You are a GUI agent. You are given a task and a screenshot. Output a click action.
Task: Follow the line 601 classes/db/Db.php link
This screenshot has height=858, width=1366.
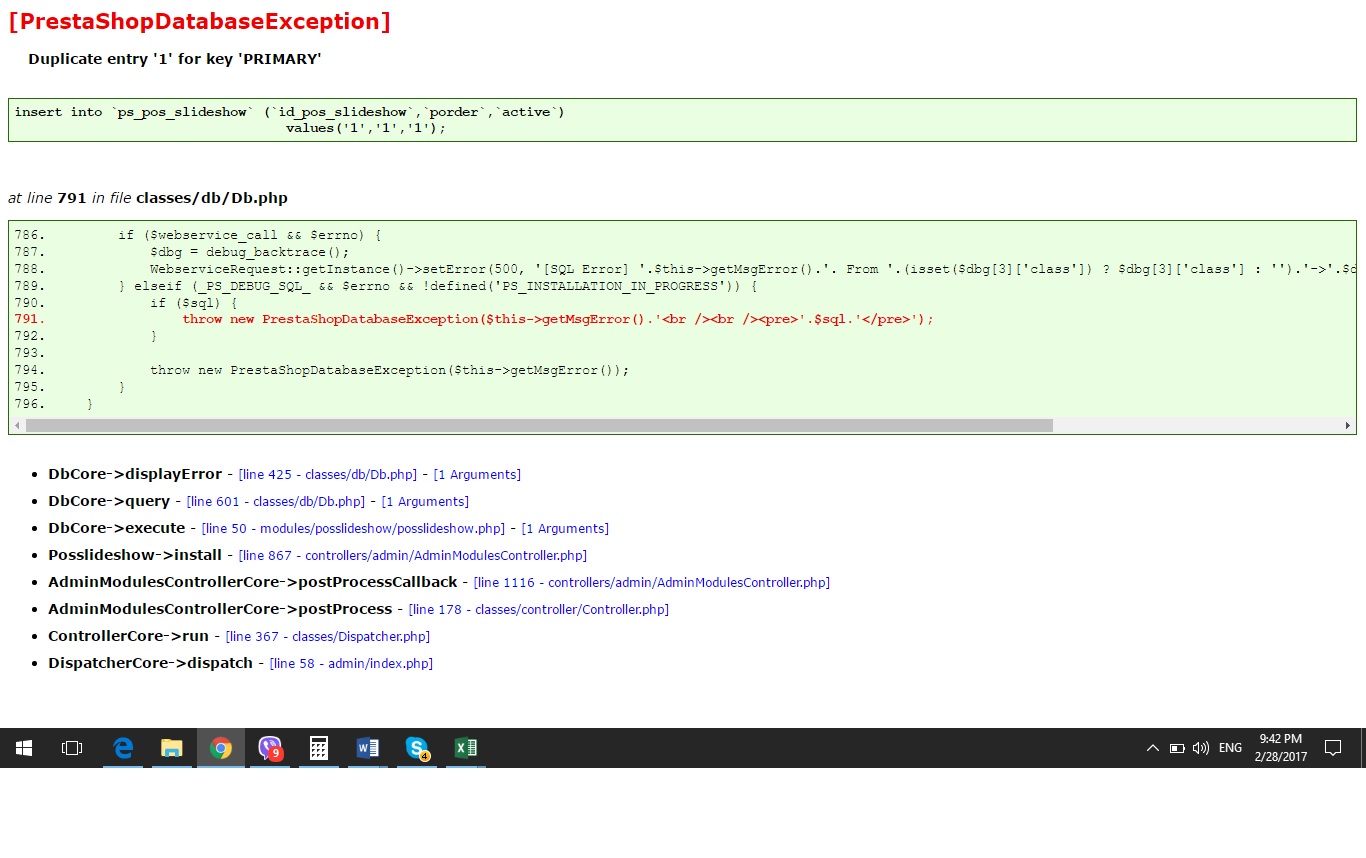(276, 502)
